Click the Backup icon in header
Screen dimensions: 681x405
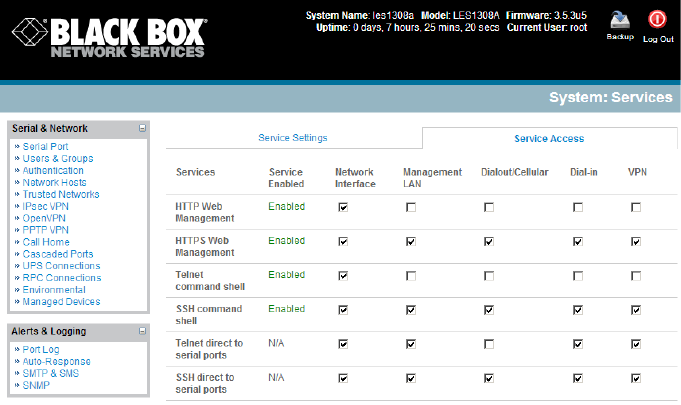point(620,20)
